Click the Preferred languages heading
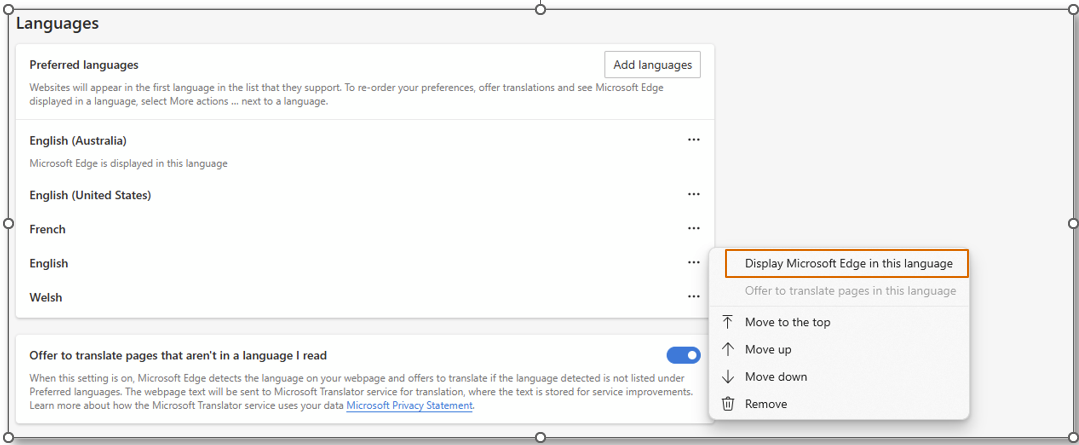The width and height of the screenshot is (1079, 445). tap(84, 65)
